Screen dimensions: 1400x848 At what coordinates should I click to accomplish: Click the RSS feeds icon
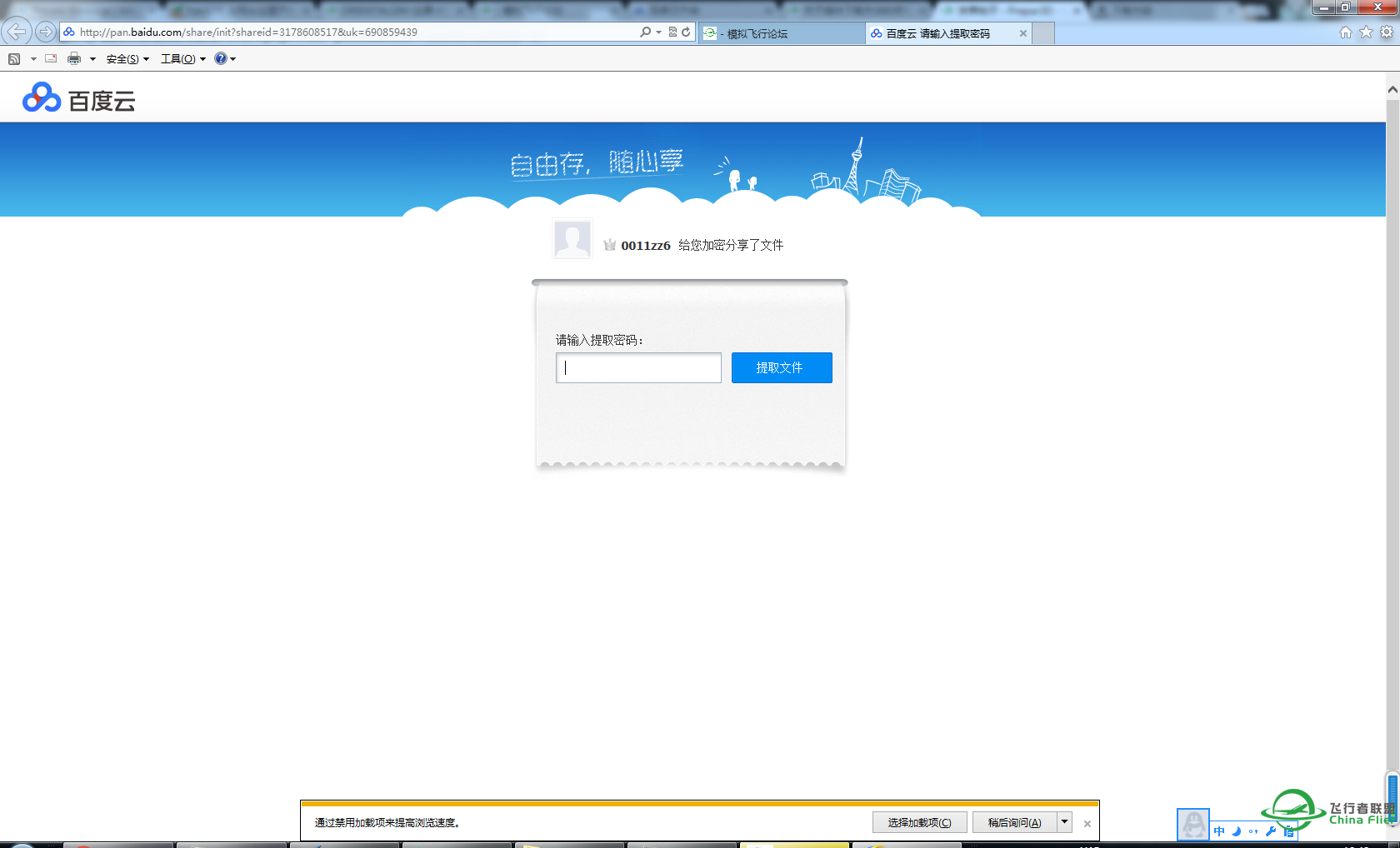pyautogui.click(x=14, y=58)
